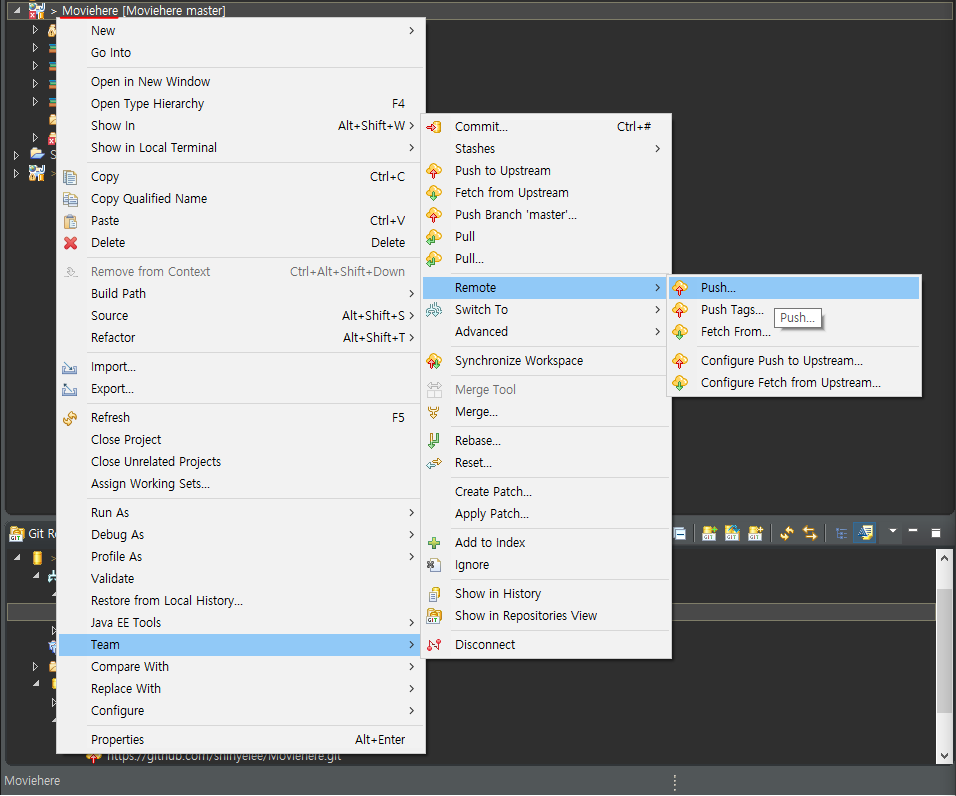
Task: Click the Disconnect icon
Action: [433, 645]
